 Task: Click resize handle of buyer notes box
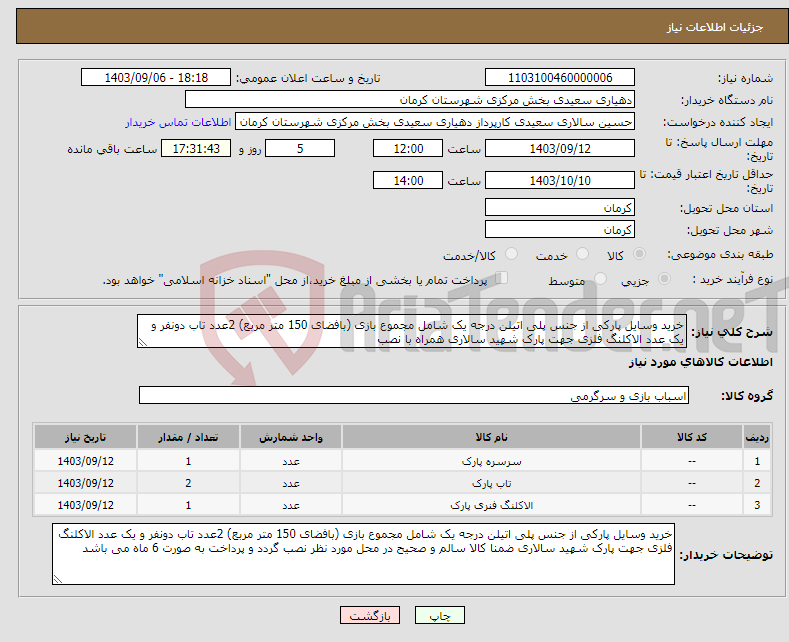58,579
